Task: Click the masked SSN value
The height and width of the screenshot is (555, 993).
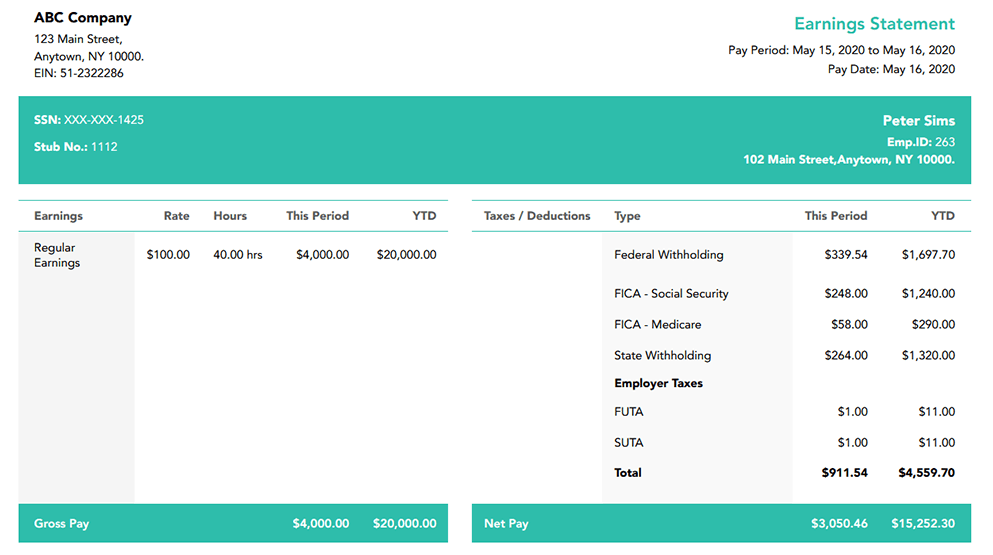Action: click(x=104, y=120)
